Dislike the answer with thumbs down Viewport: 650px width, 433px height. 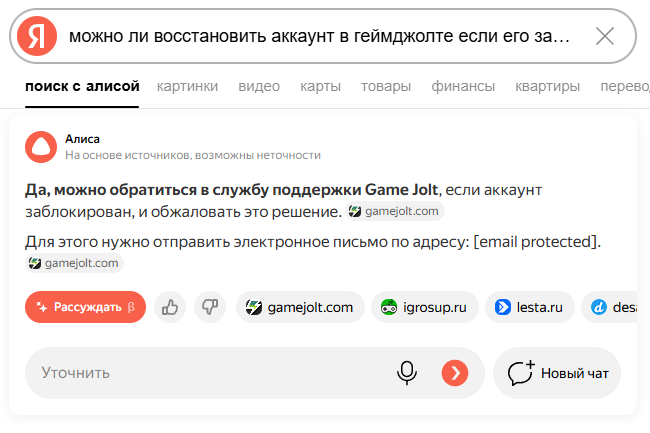[x=210, y=307]
